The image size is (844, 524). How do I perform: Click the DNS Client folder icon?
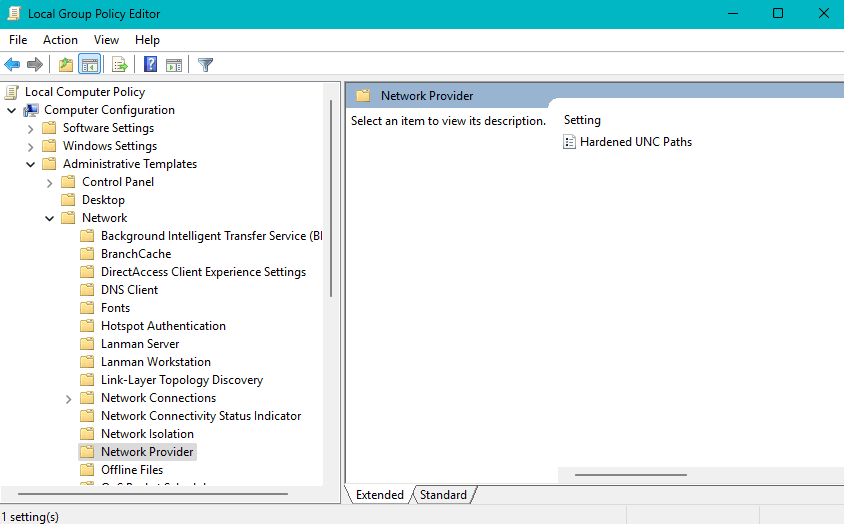(87, 290)
